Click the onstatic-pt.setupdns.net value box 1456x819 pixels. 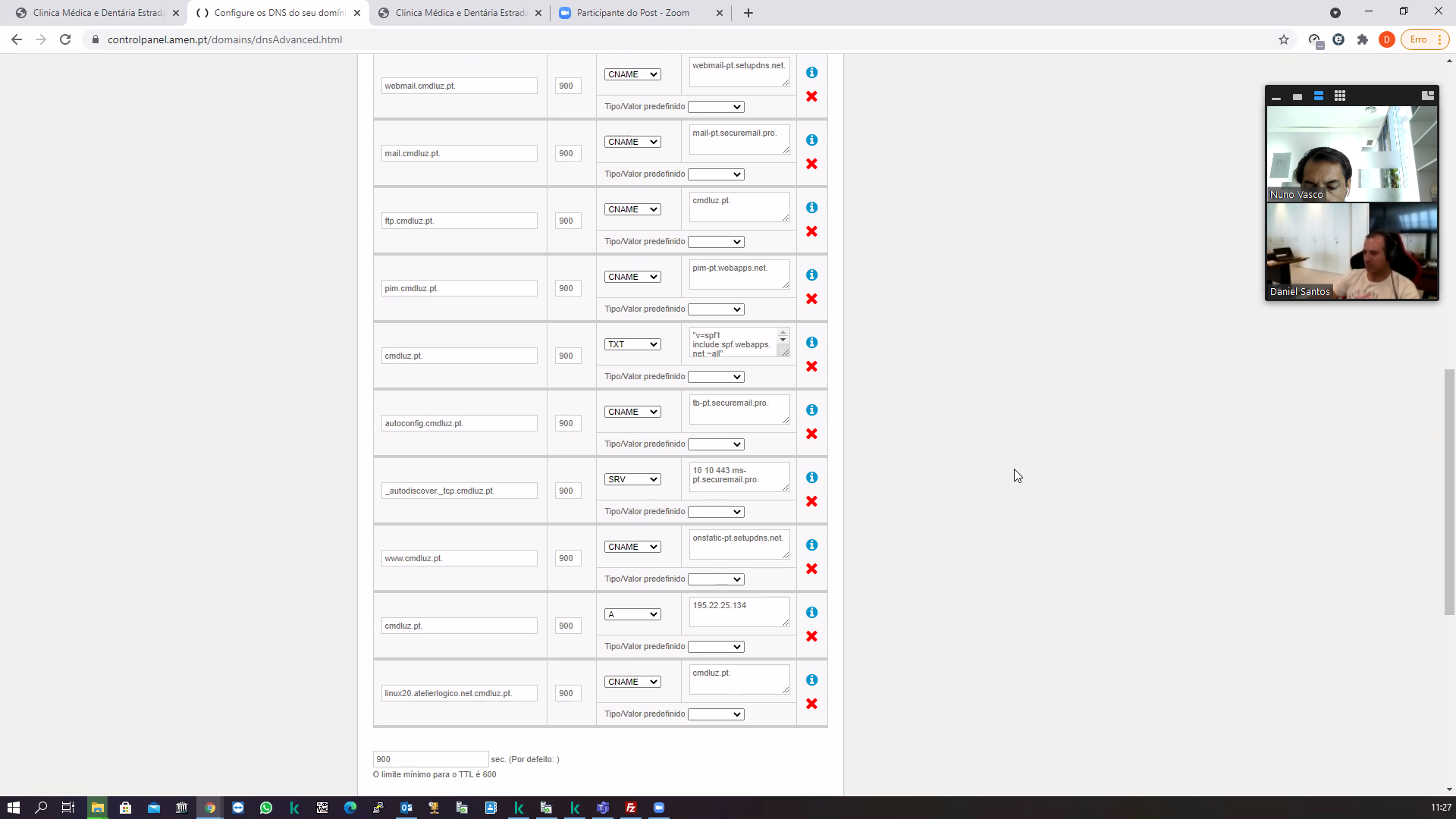click(739, 545)
